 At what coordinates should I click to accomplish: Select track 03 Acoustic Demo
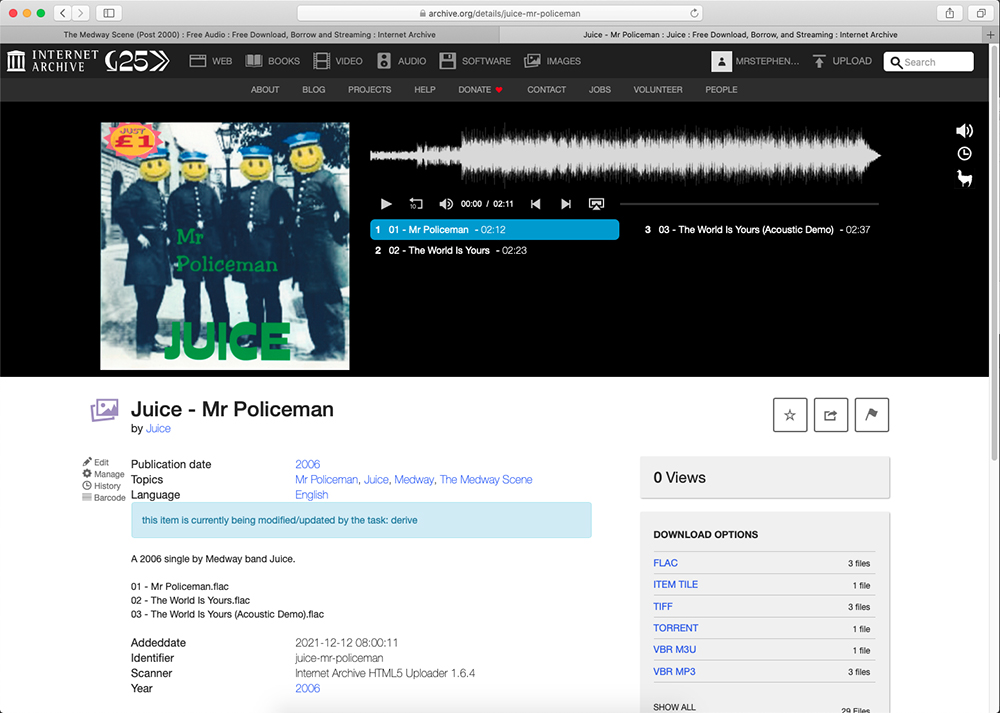(759, 230)
